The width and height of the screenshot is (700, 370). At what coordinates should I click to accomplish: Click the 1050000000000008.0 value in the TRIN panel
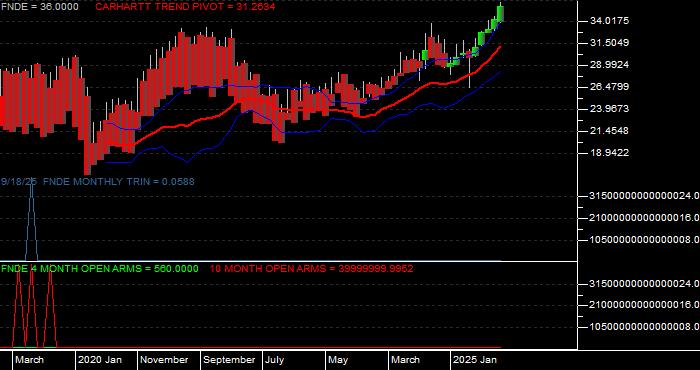point(644,240)
